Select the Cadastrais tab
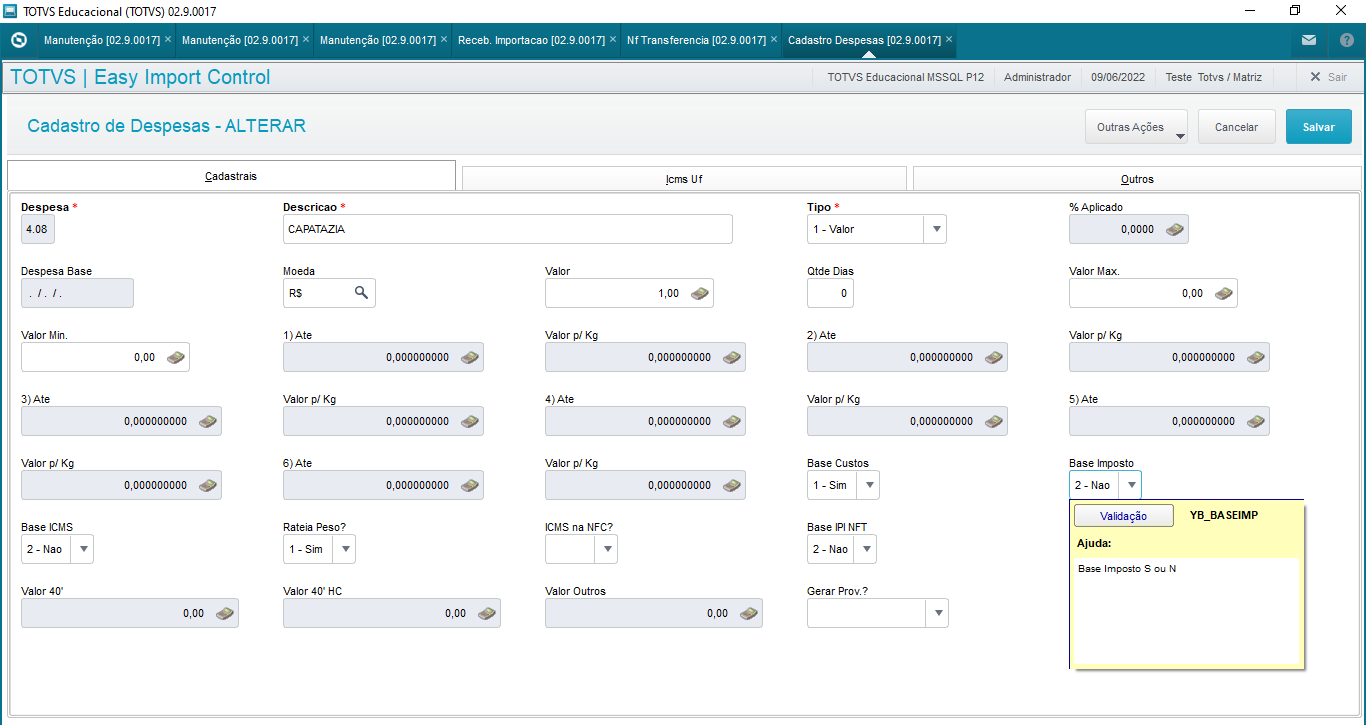Image resolution: width=1366 pixels, height=725 pixels. pos(231,175)
